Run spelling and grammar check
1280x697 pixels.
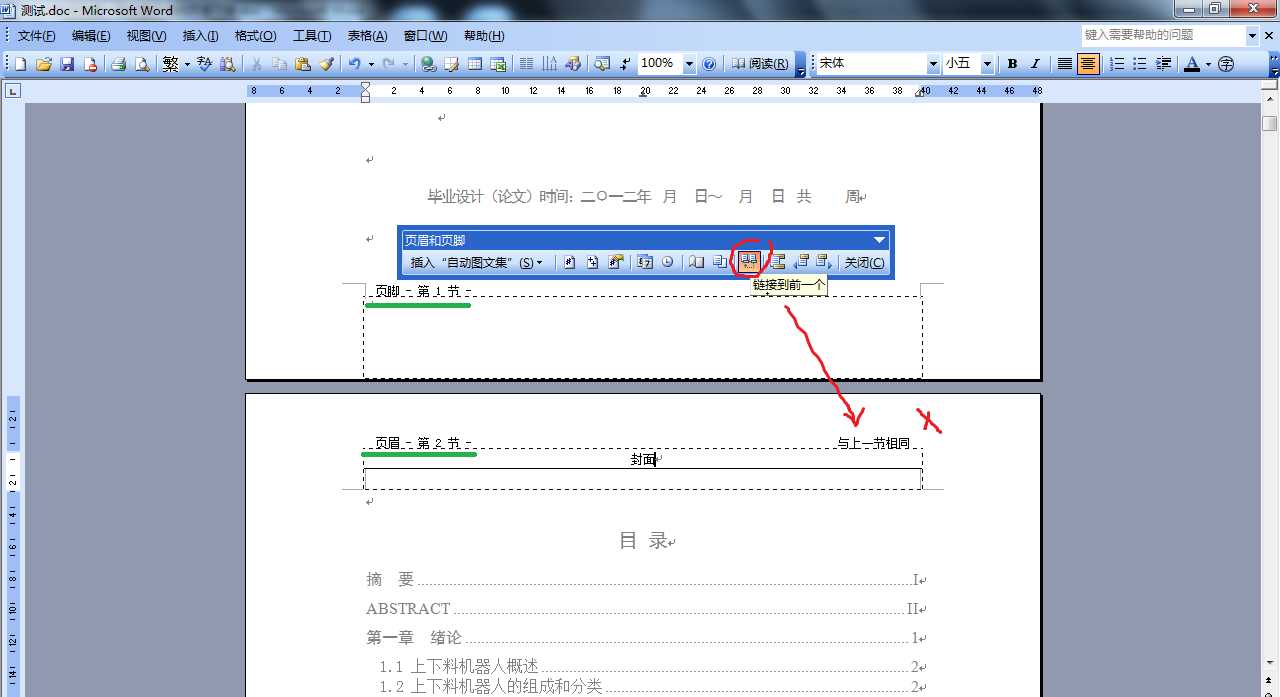[204, 64]
